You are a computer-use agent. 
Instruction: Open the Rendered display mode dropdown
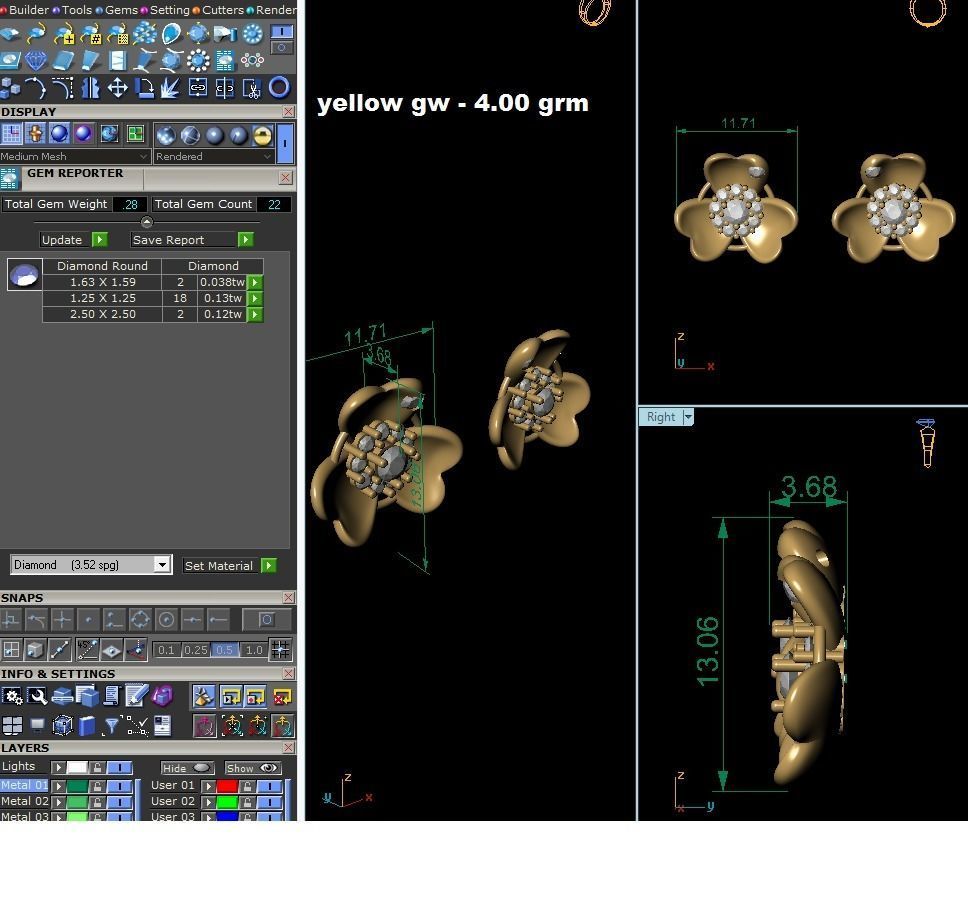(214, 156)
